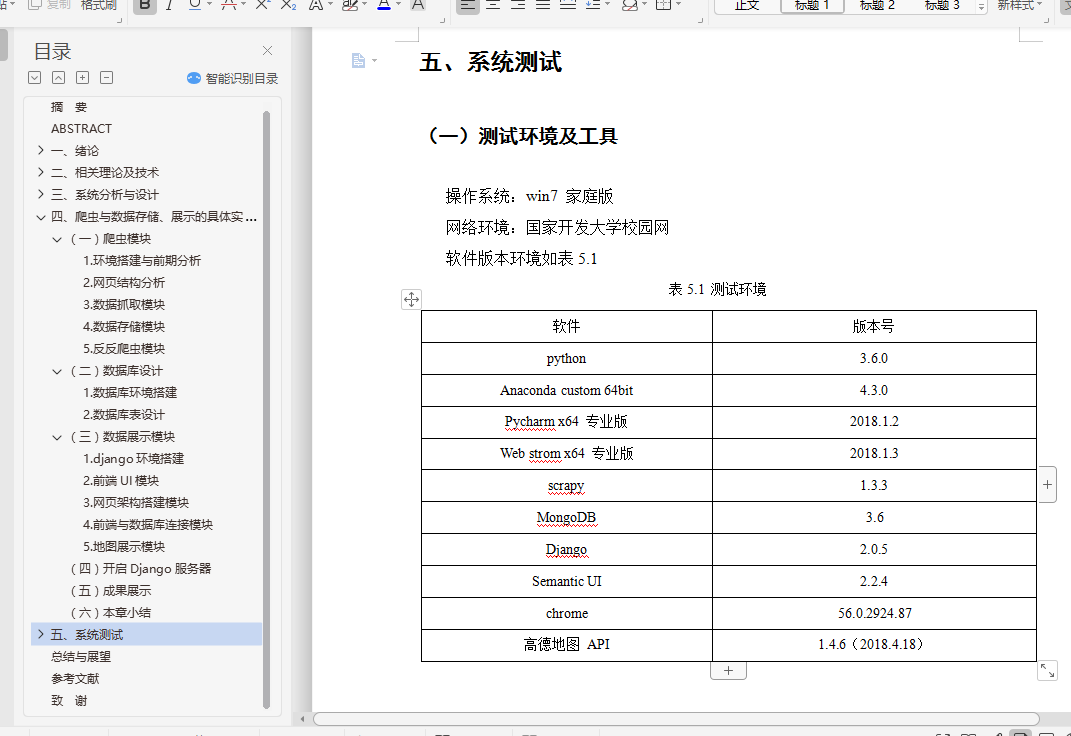Image resolution: width=1071 pixels, height=736 pixels.
Task: Click the version cell 56.0.2924.87
Action: (874, 613)
